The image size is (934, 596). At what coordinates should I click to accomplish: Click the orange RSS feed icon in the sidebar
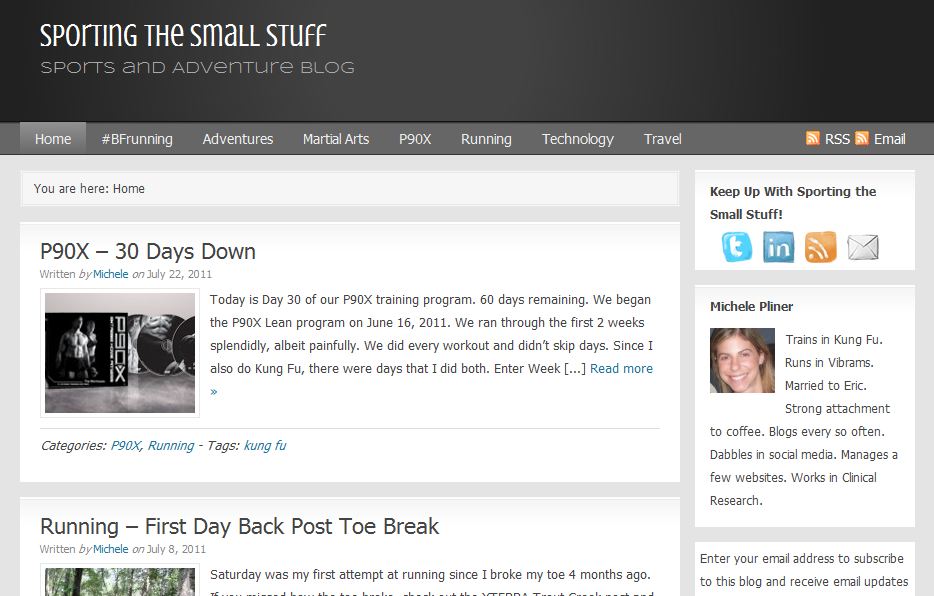pos(820,246)
